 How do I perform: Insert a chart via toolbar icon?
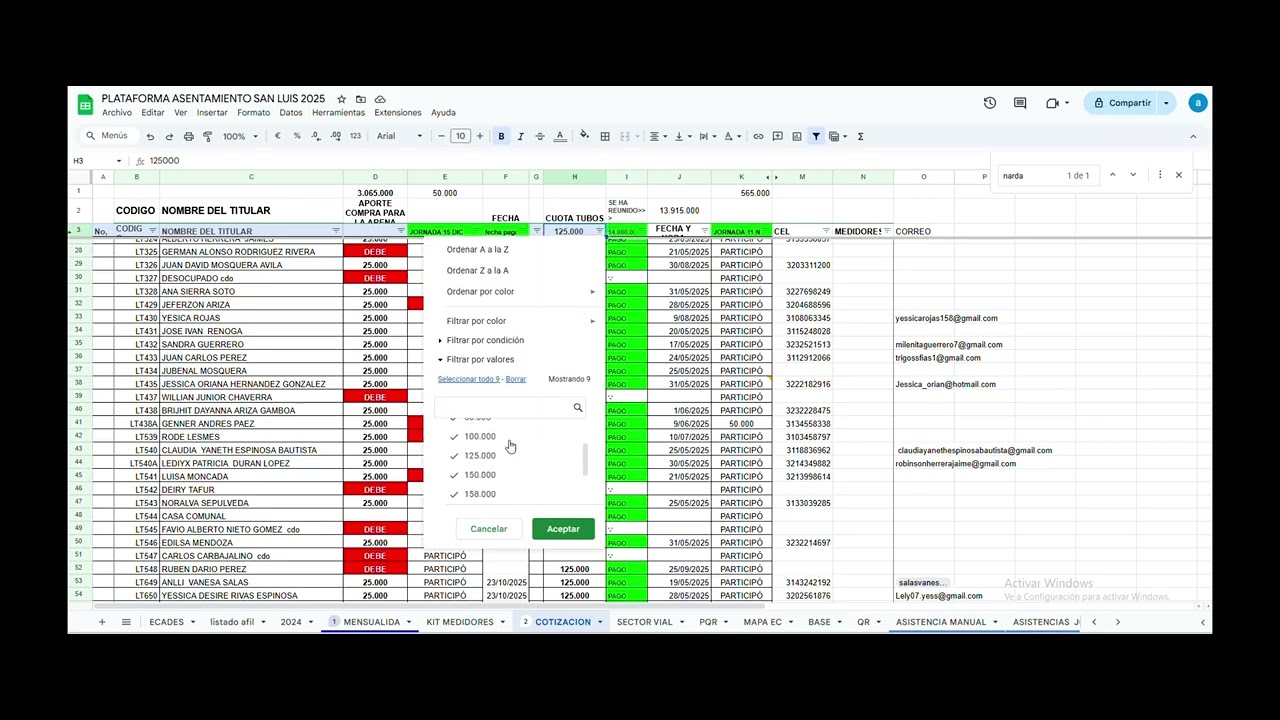pos(797,136)
